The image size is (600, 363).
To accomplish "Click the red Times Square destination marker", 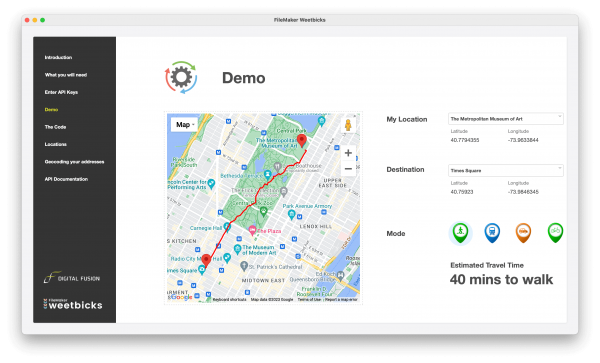I will [x=206, y=260].
